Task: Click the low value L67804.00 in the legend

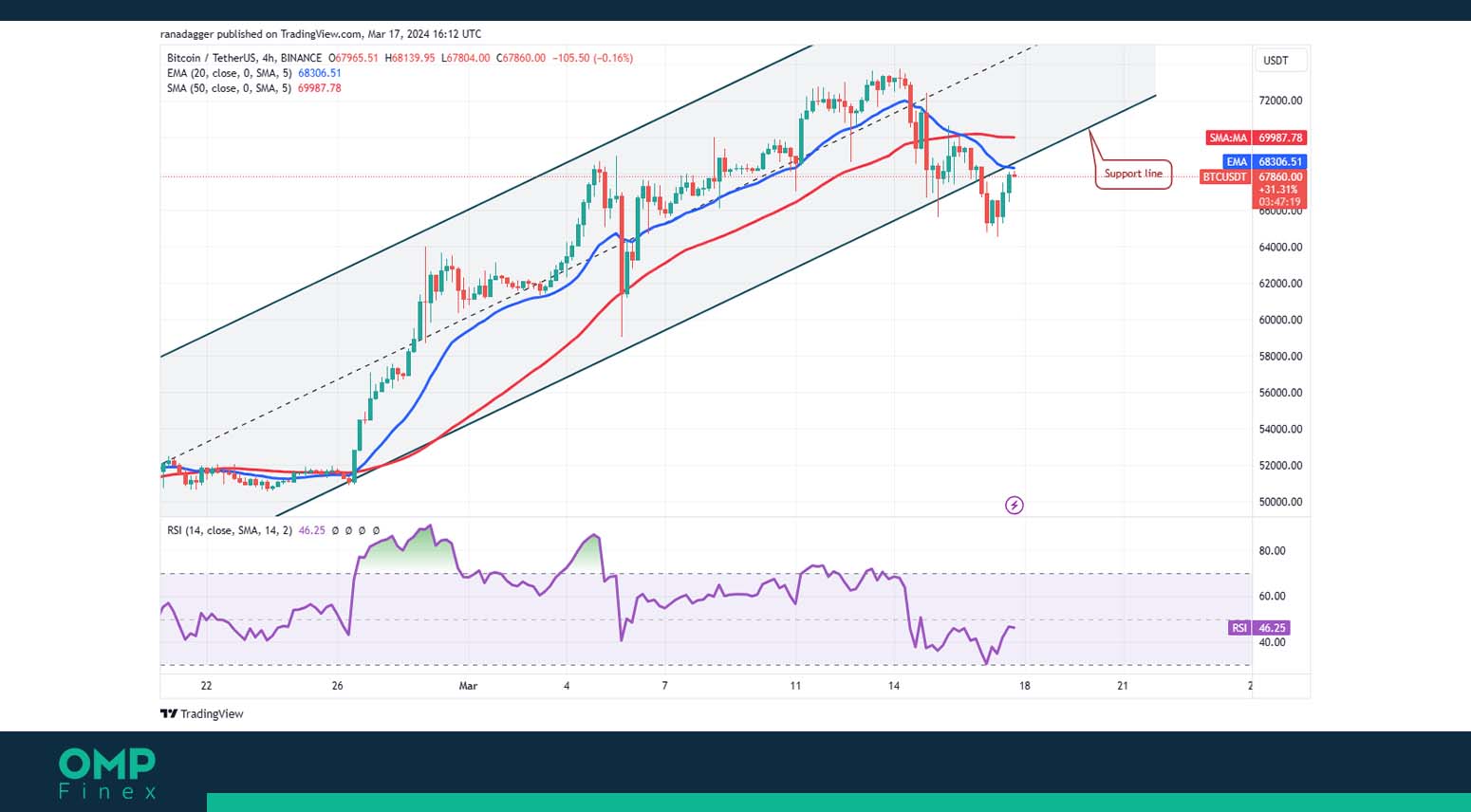Action: [x=466, y=58]
